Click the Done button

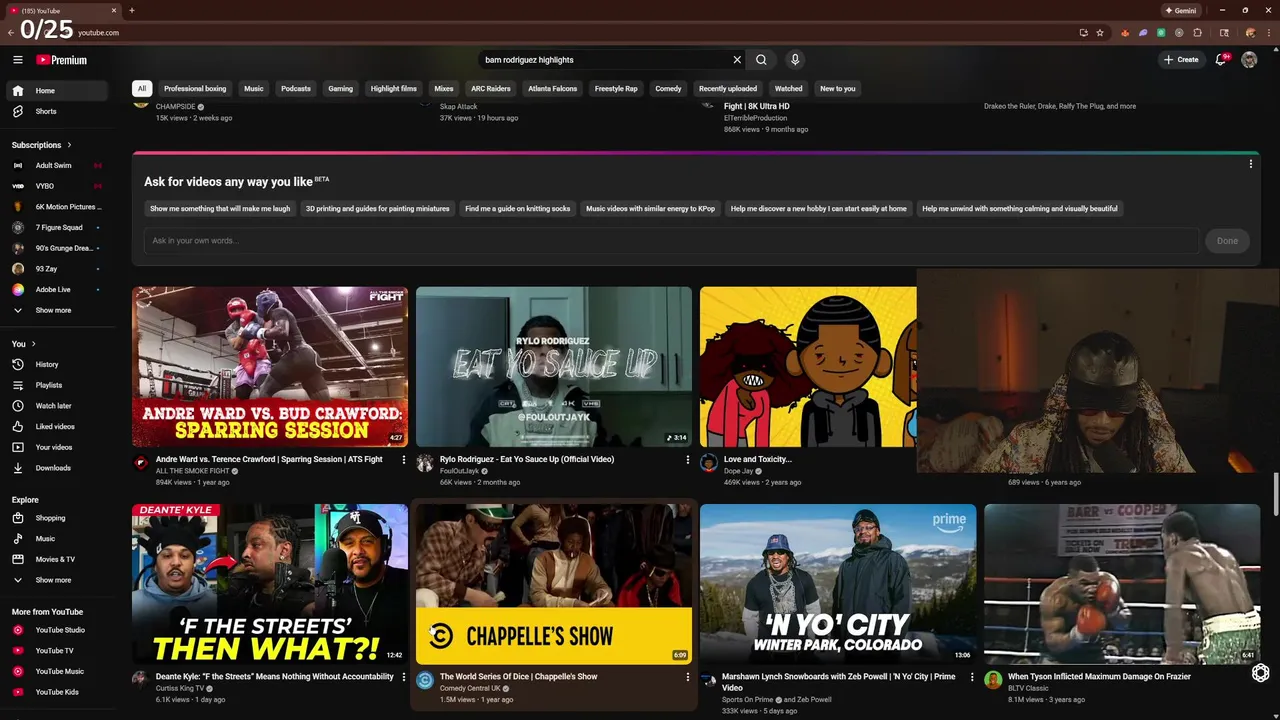click(1227, 241)
